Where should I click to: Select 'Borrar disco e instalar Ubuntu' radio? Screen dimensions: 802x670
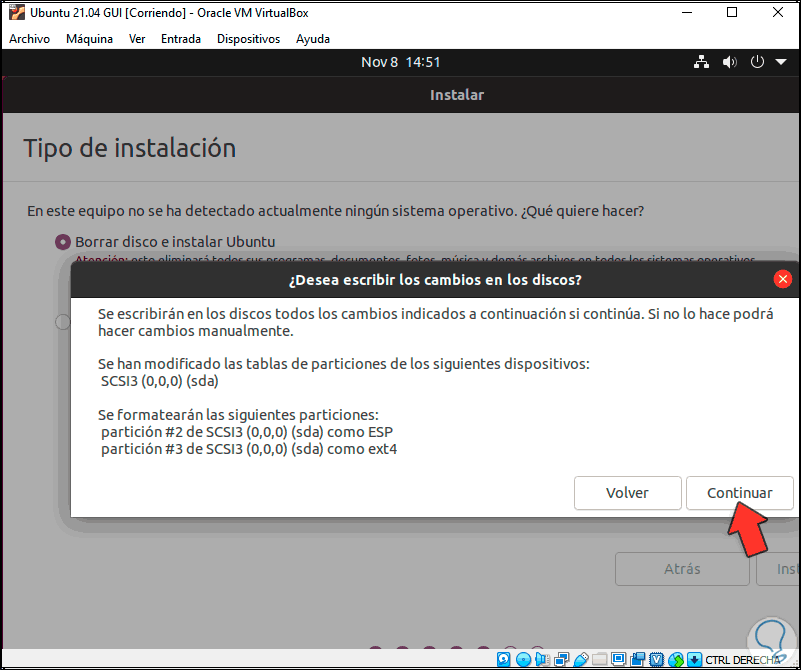pyautogui.click(x=63, y=242)
